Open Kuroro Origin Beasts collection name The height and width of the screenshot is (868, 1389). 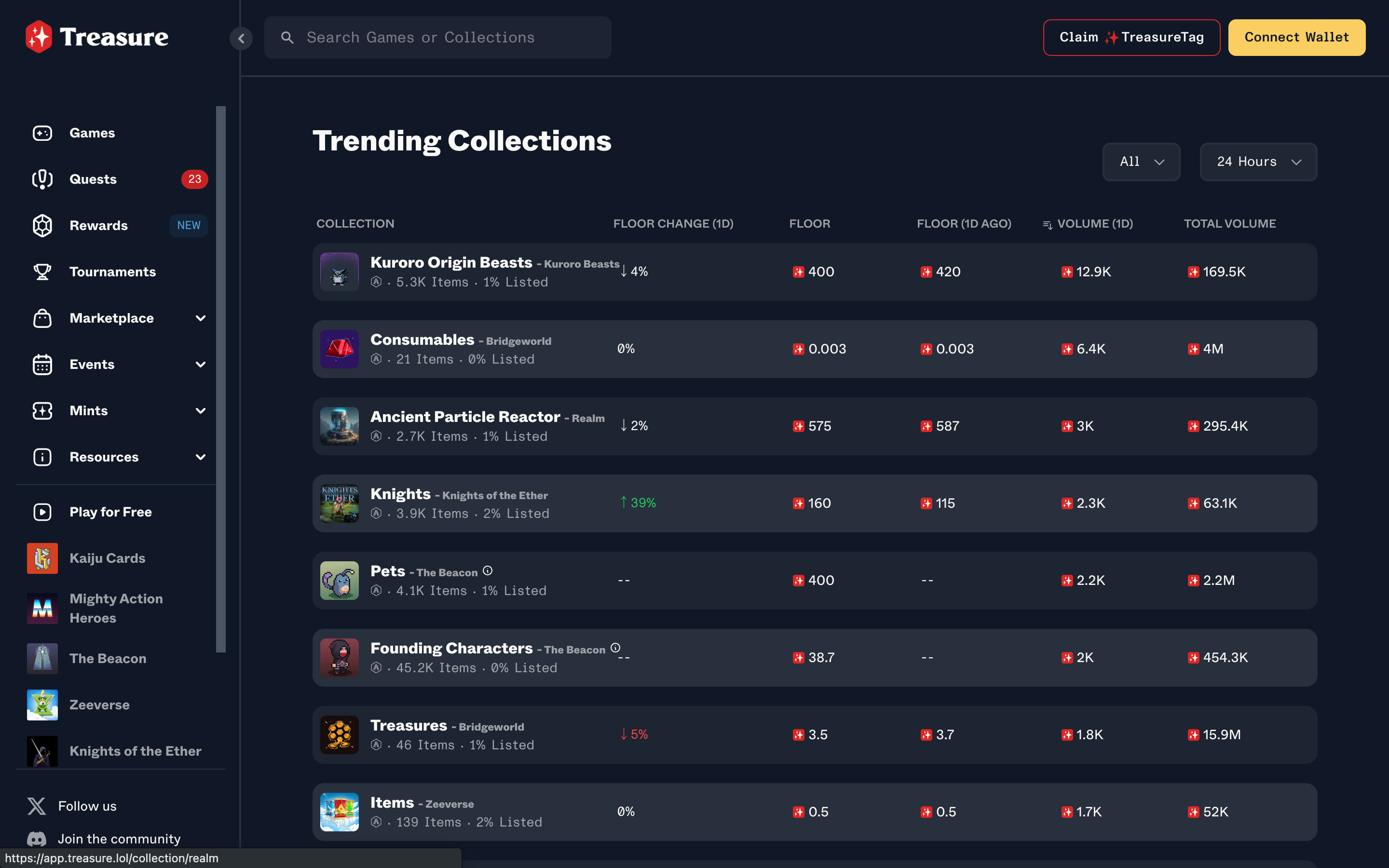pos(451,262)
